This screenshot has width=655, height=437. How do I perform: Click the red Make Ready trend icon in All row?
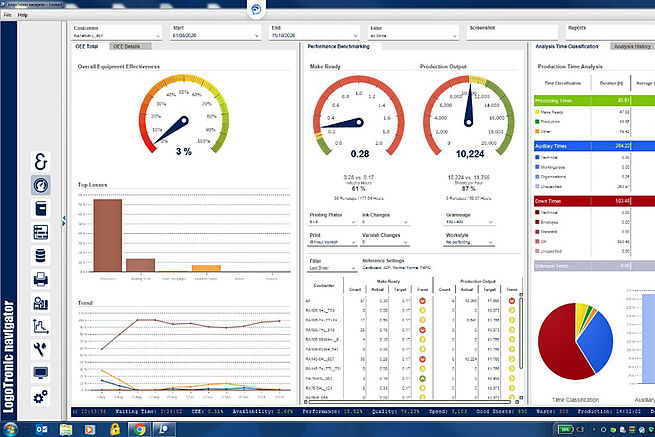pyautogui.click(x=422, y=301)
